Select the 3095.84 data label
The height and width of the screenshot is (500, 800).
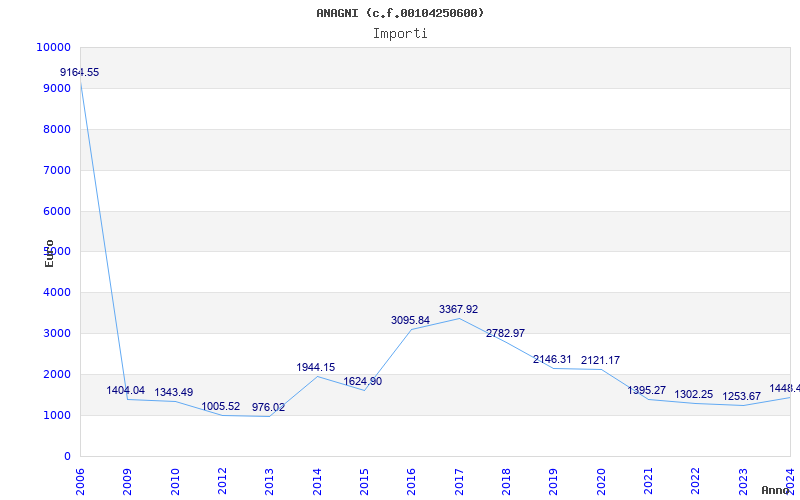410,320
